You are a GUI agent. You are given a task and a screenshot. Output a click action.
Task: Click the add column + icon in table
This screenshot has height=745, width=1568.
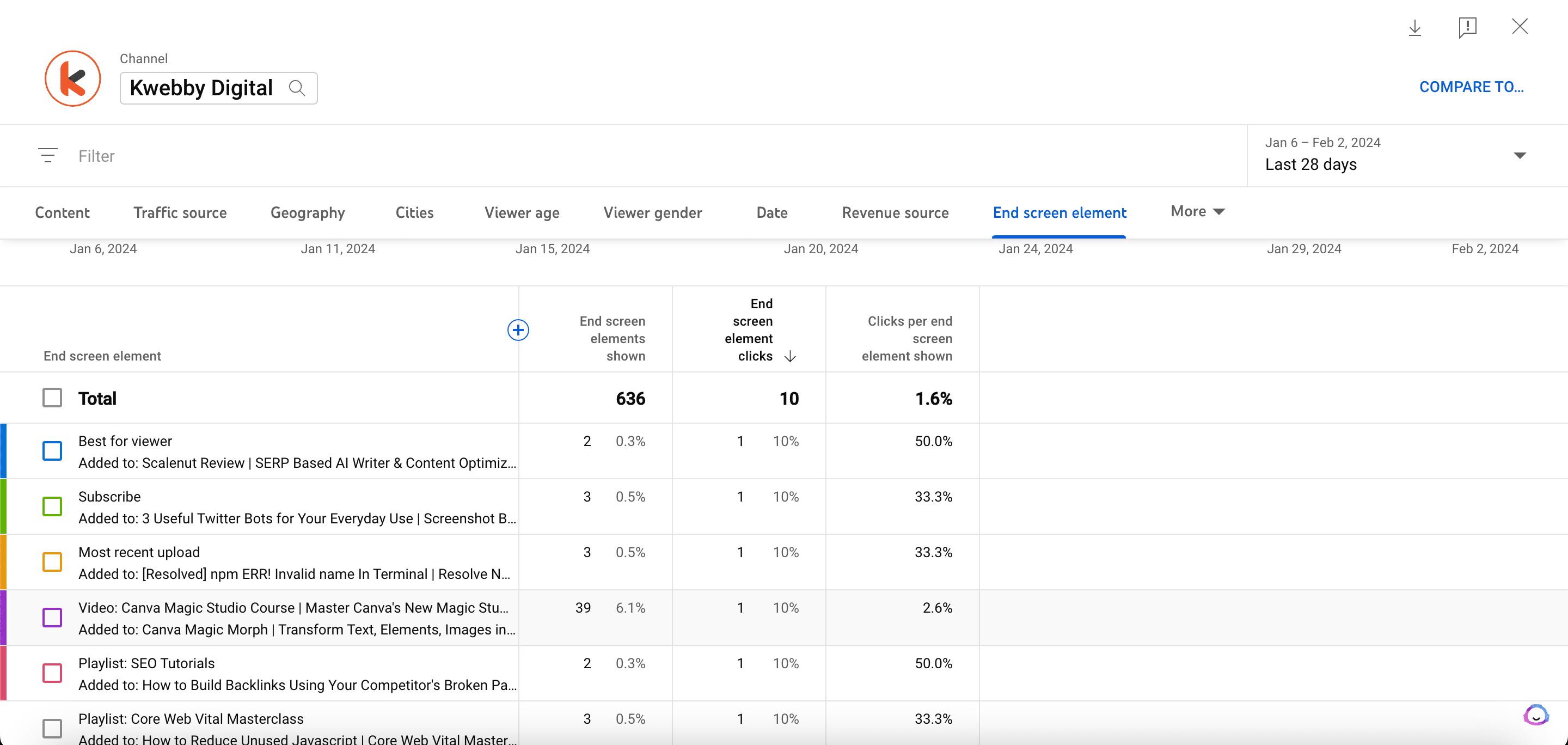tap(519, 329)
